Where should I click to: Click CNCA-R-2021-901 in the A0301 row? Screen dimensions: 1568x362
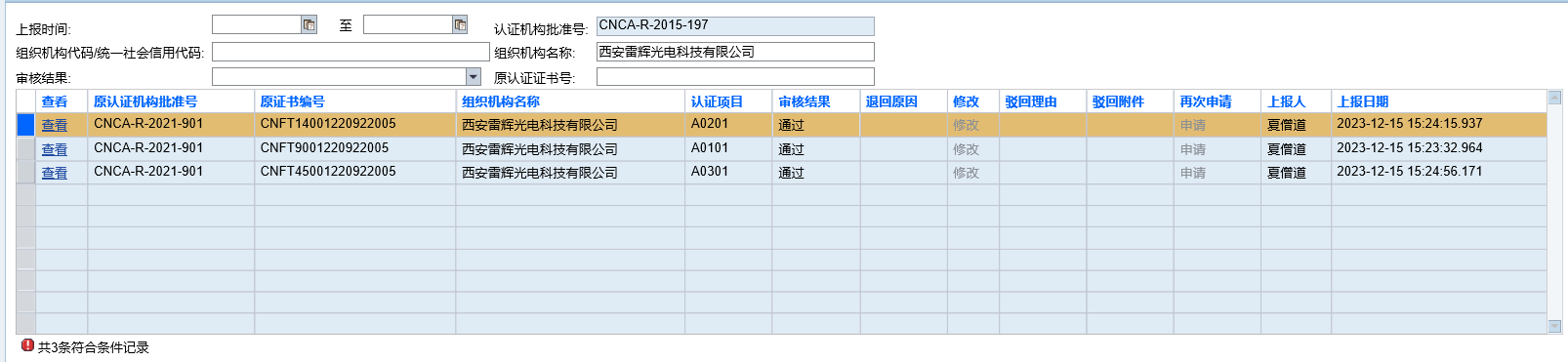pyautogui.click(x=148, y=172)
